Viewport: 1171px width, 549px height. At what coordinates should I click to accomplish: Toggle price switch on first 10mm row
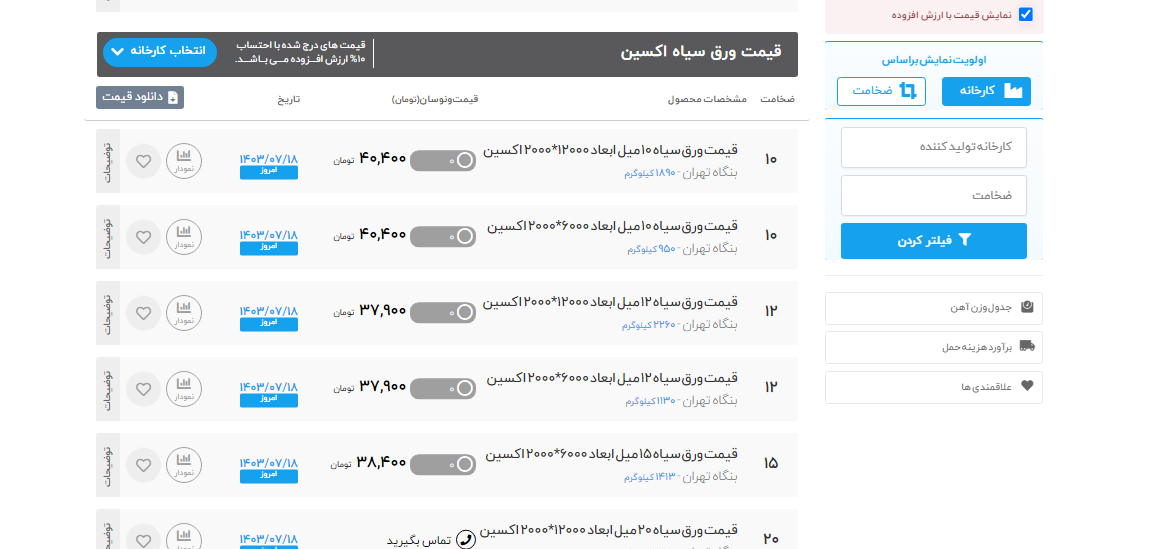click(x=443, y=161)
